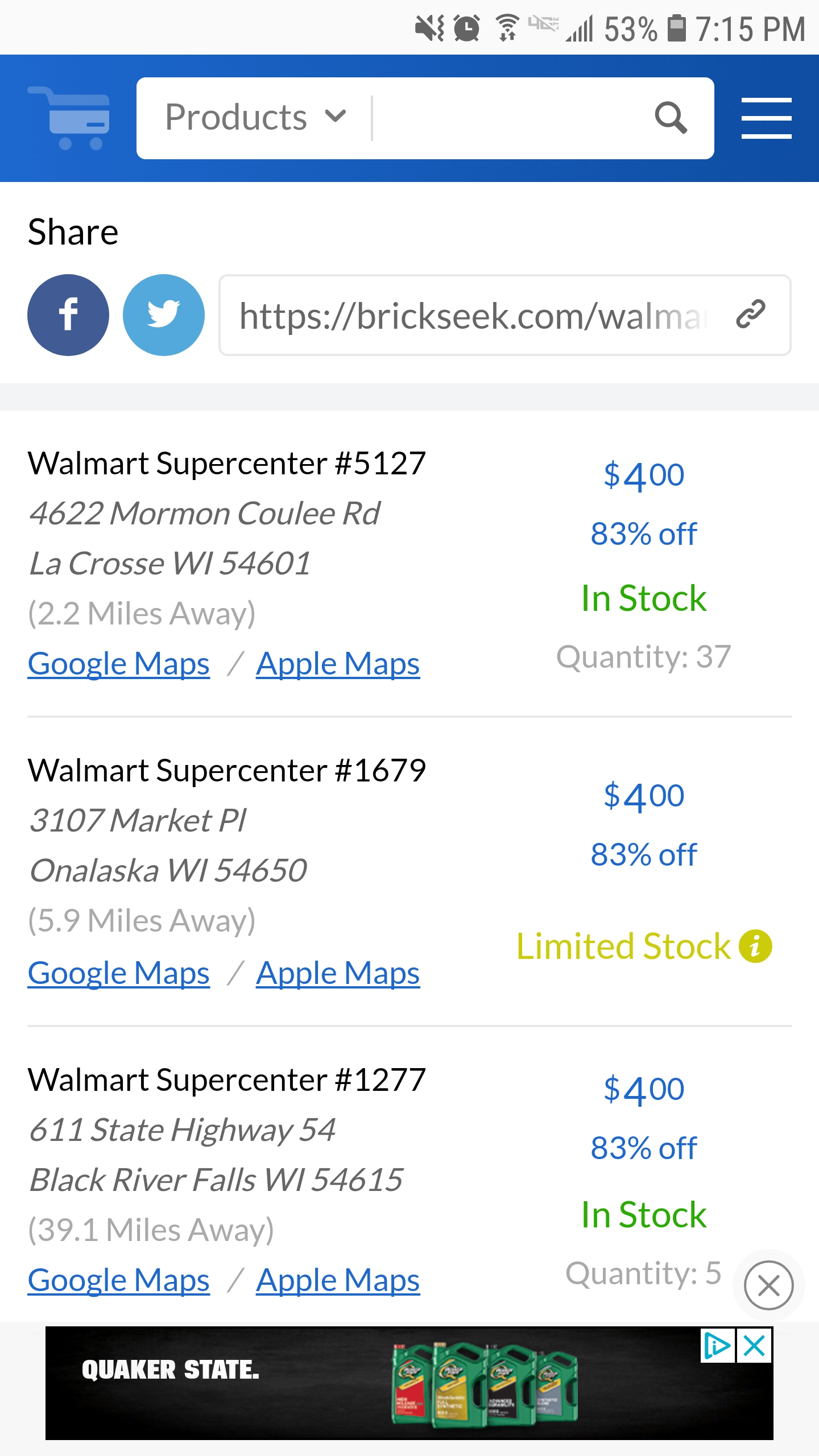Open Apple Maps for store #5127
The width and height of the screenshot is (819, 1456).
point(338,664)
